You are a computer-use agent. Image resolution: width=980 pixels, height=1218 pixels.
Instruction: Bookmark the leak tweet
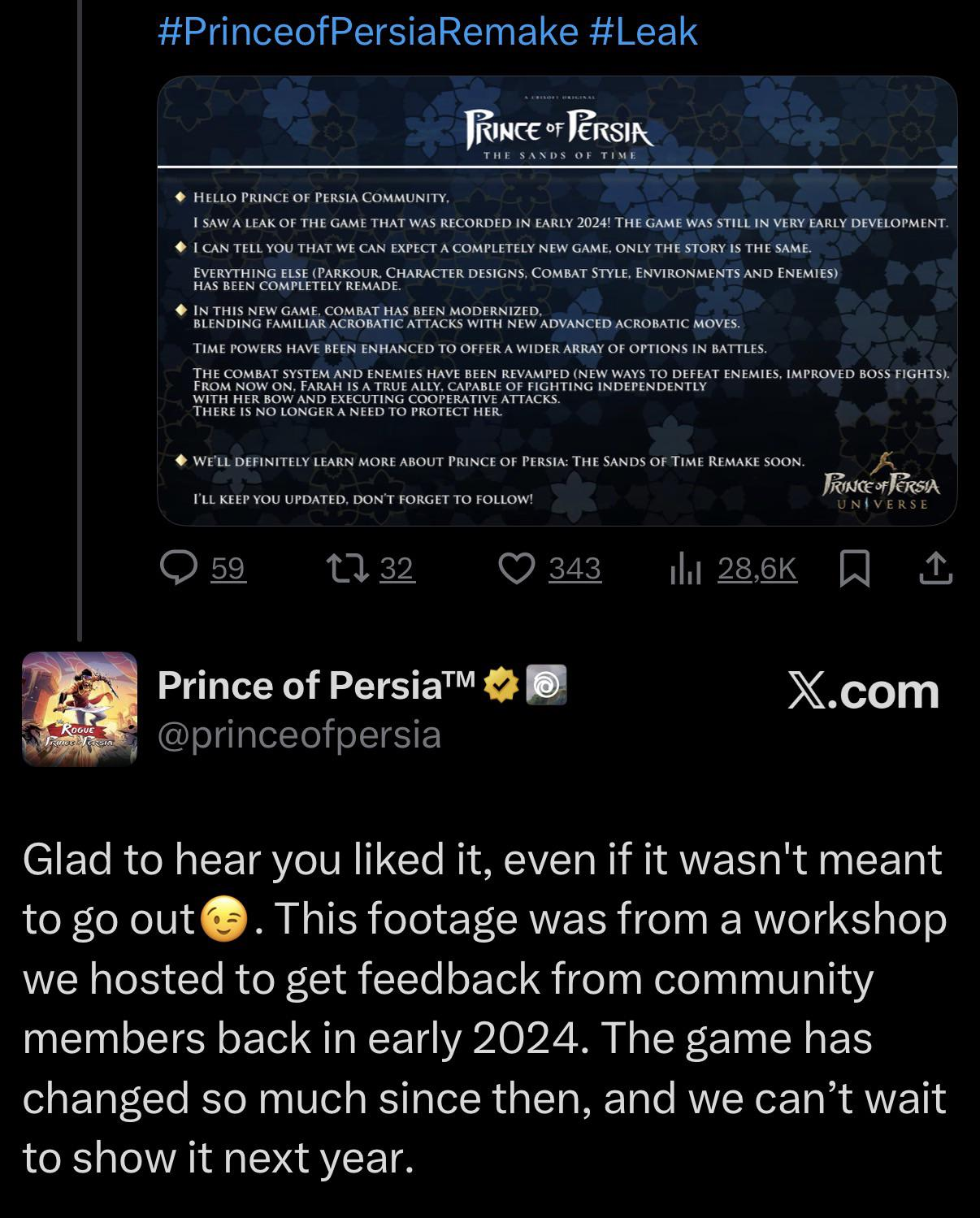[854, 568]
